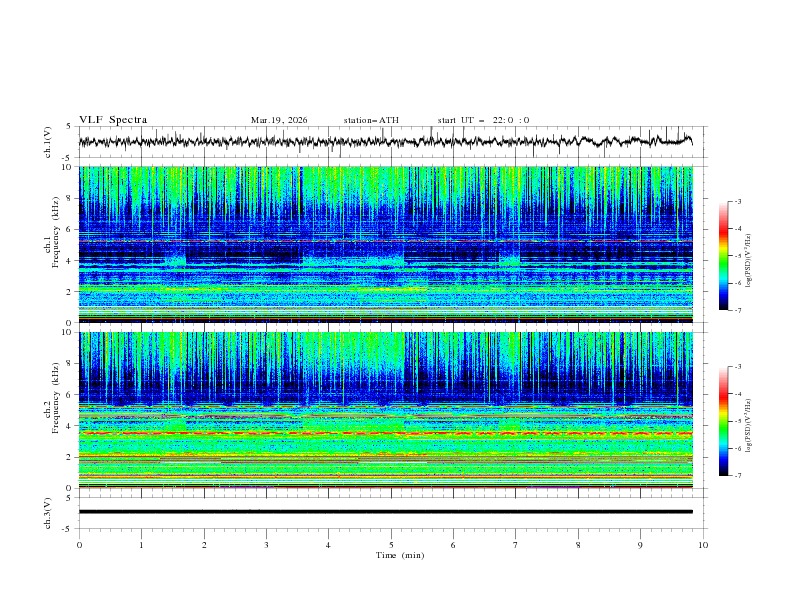Viewport: 792px width, 612px height.
Task: Click the "5" tick on the time axis
Action: [x=391, y=545]
